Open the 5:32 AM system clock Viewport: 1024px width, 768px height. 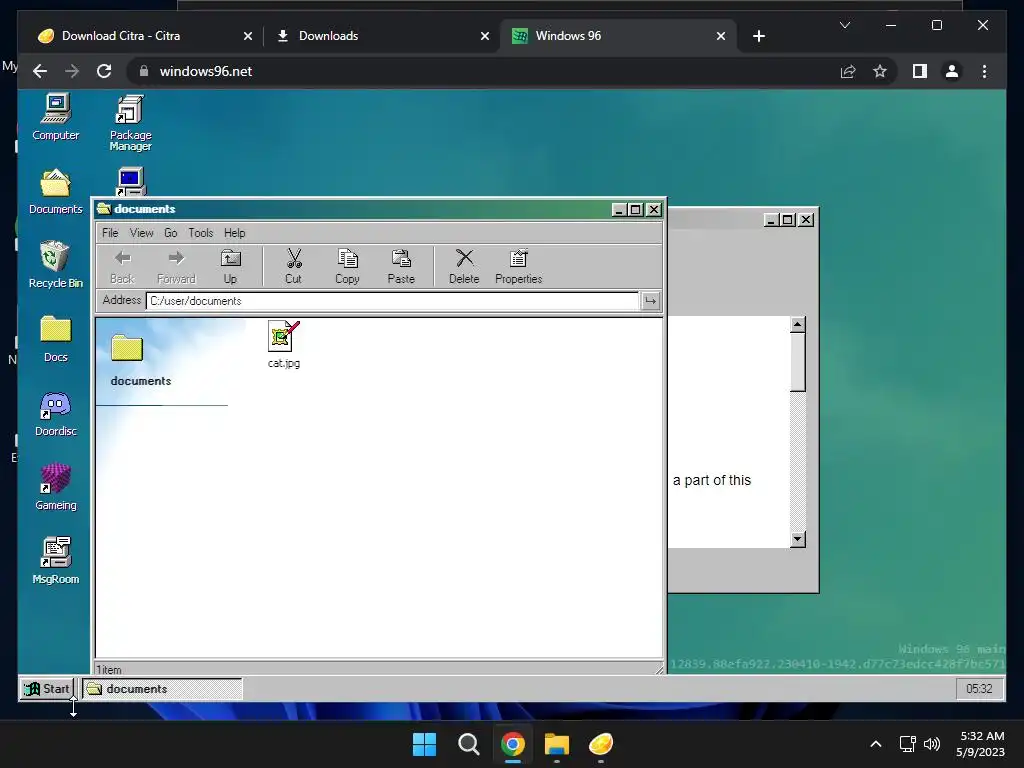[x=980, y=744]
